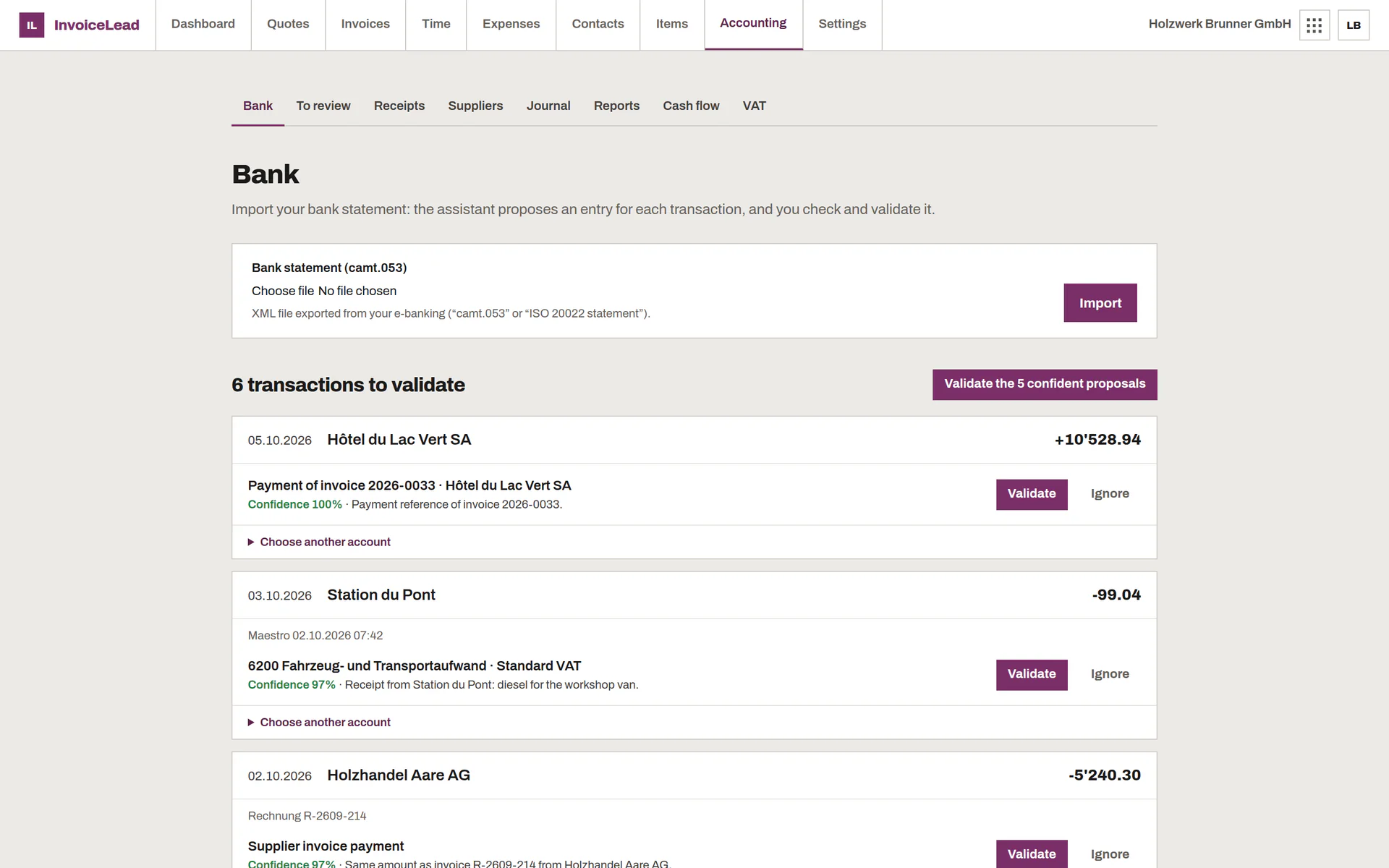This screenshot has height=868, width=1389.
Task: Click the Maestro 02.10.2026 07:42 note
Action: tap(315, 636)
